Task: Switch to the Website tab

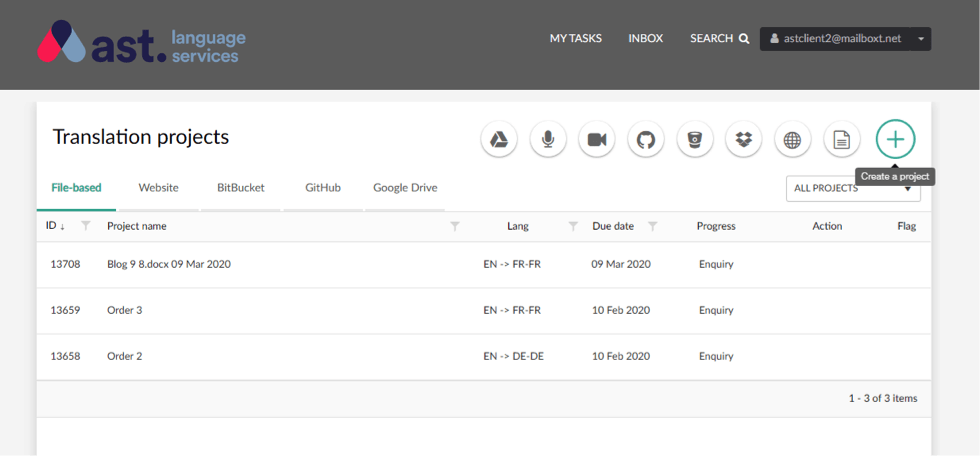Action: point(159,187)
